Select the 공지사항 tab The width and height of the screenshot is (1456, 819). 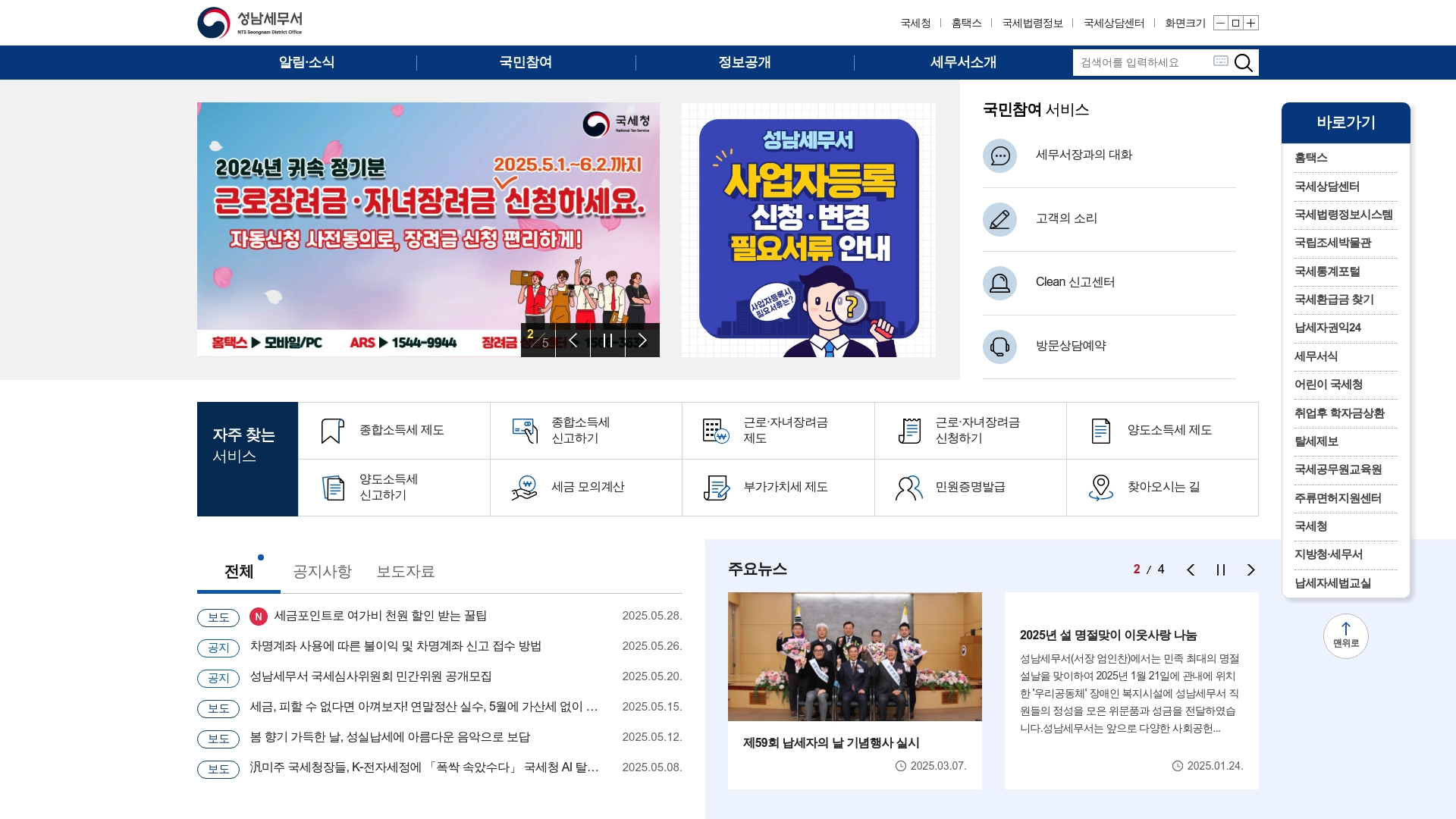[322, 572]
